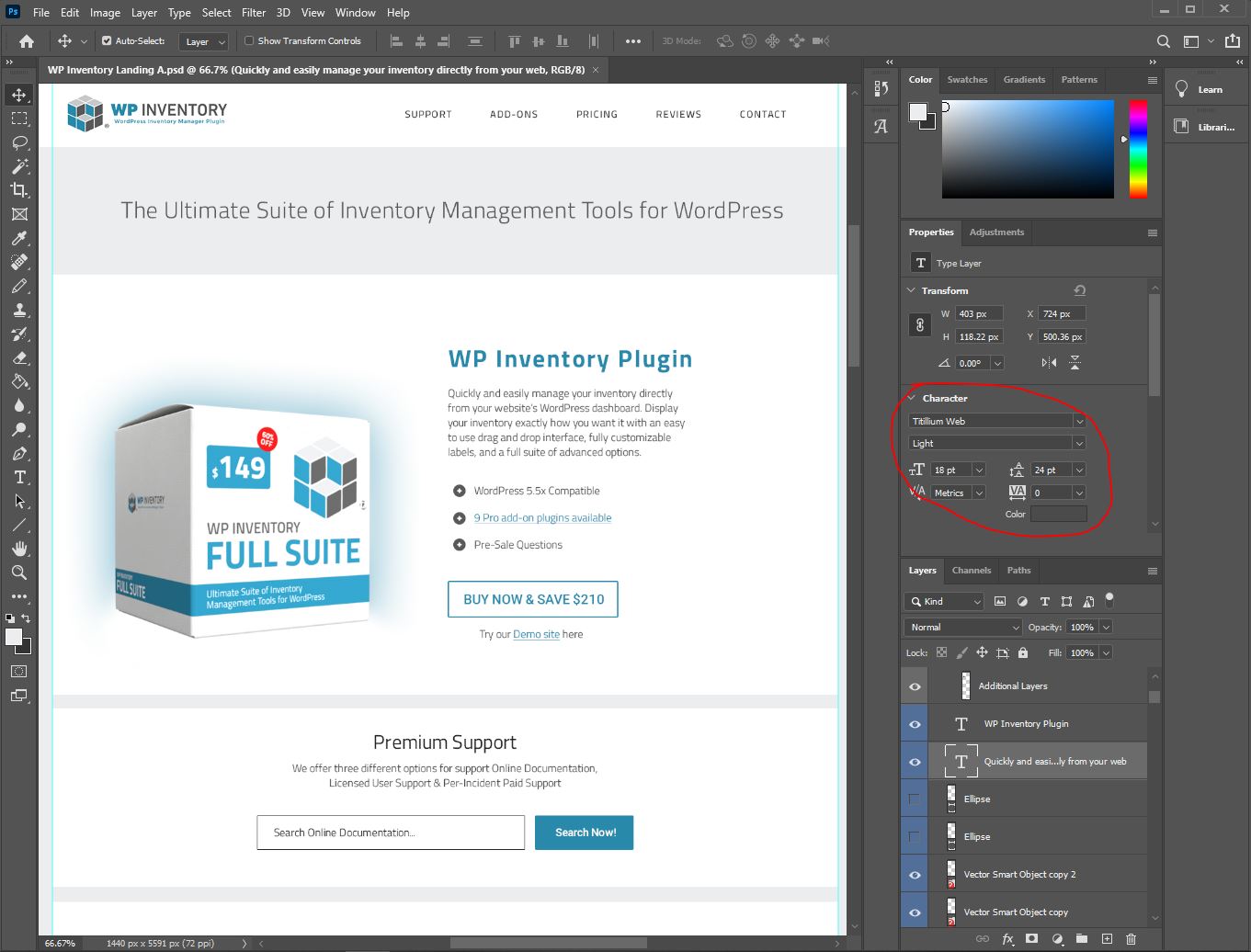The width and height of the screenshot is (1251, 952).
Task: Select the Hand tool
Action: point(18,549)
